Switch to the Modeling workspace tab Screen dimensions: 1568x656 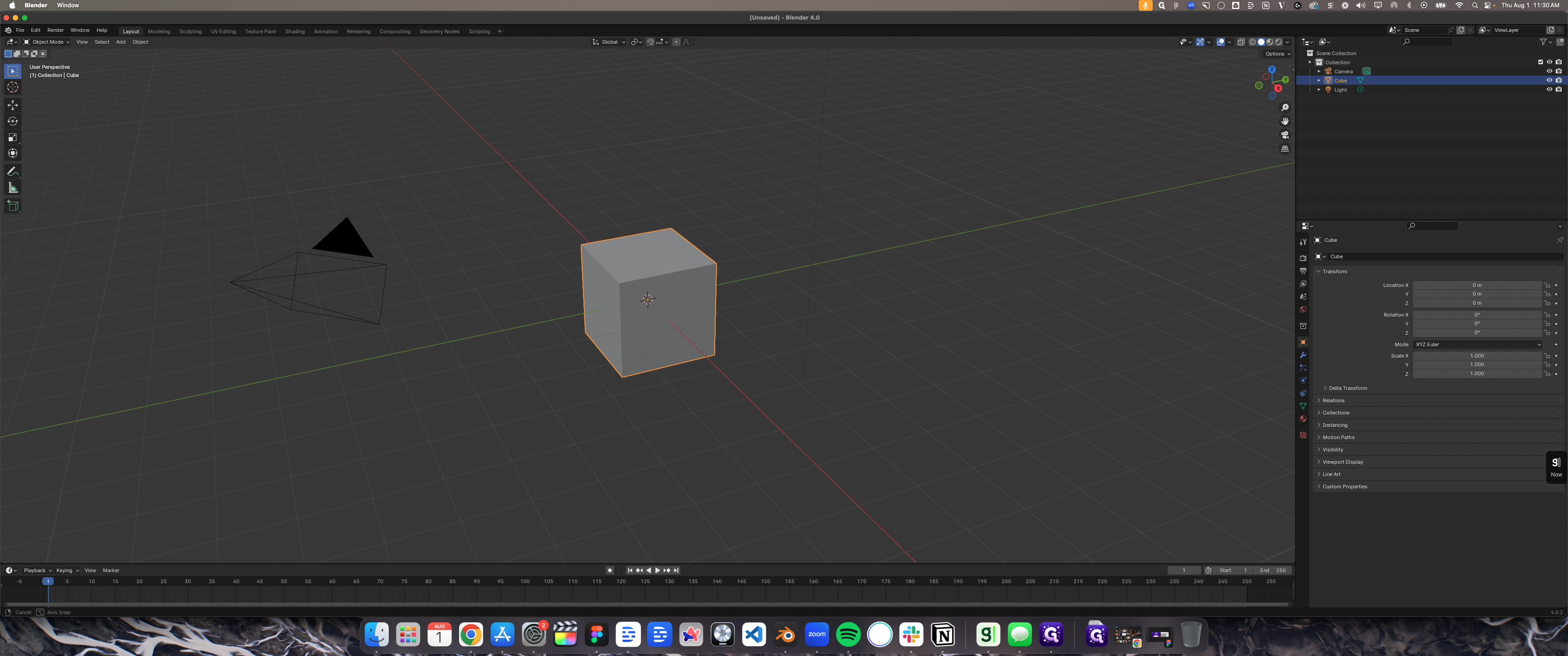tap(159, 31)
